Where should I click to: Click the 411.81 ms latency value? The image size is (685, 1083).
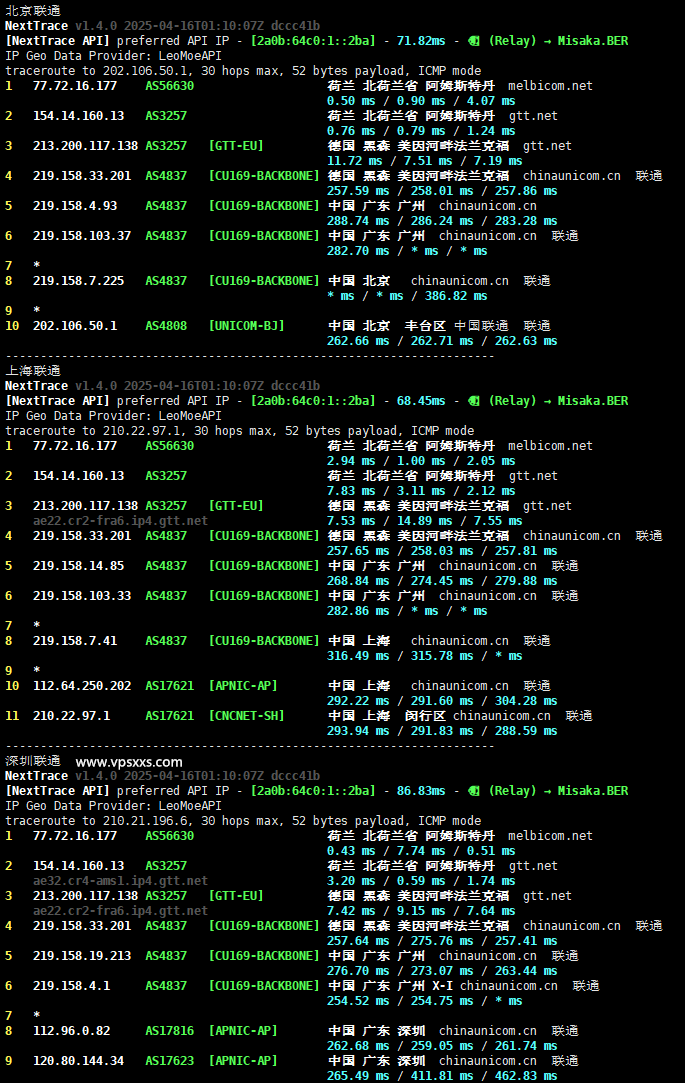(x=442, y=1075)
